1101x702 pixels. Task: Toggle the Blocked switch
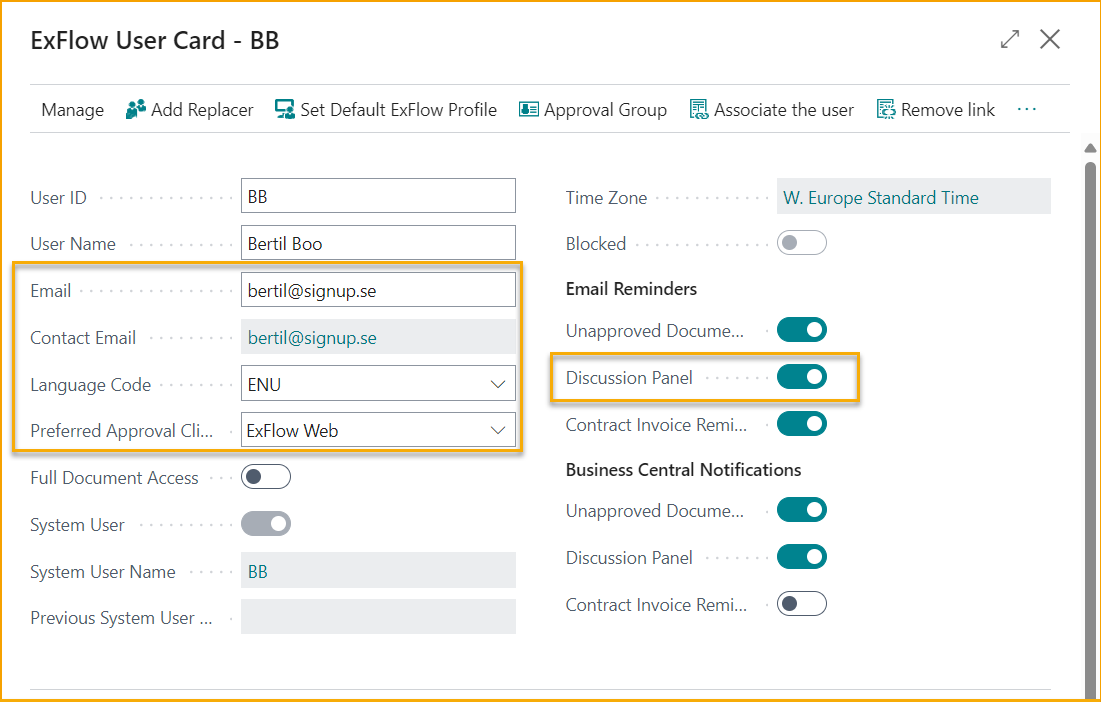(x=802, y=243)
